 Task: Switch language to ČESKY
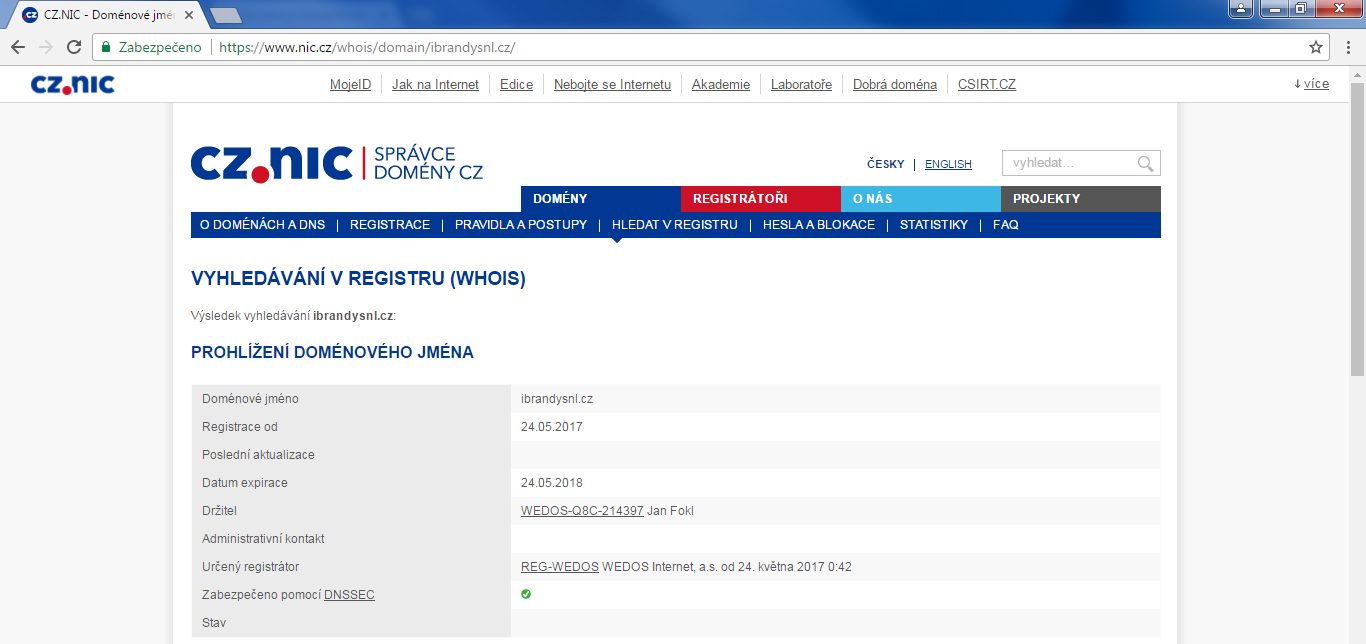[885, 164]
